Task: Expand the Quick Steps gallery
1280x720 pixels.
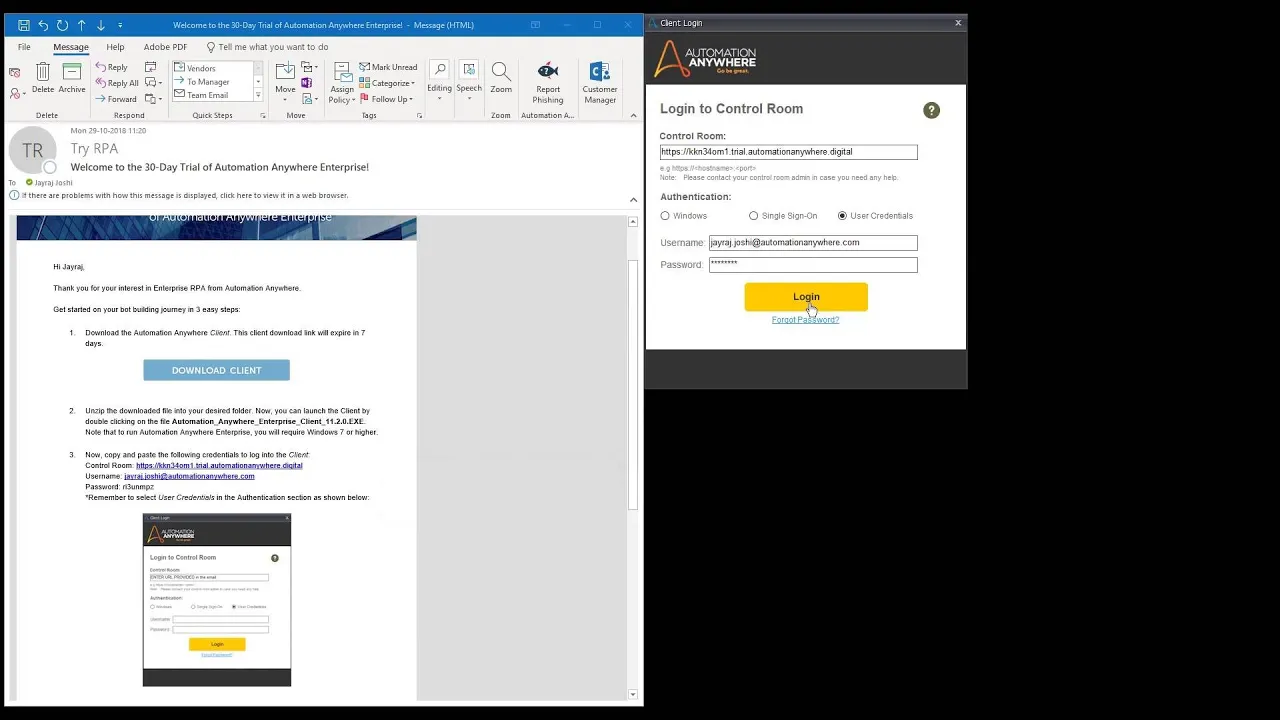Action: click(x=258, y=95)
